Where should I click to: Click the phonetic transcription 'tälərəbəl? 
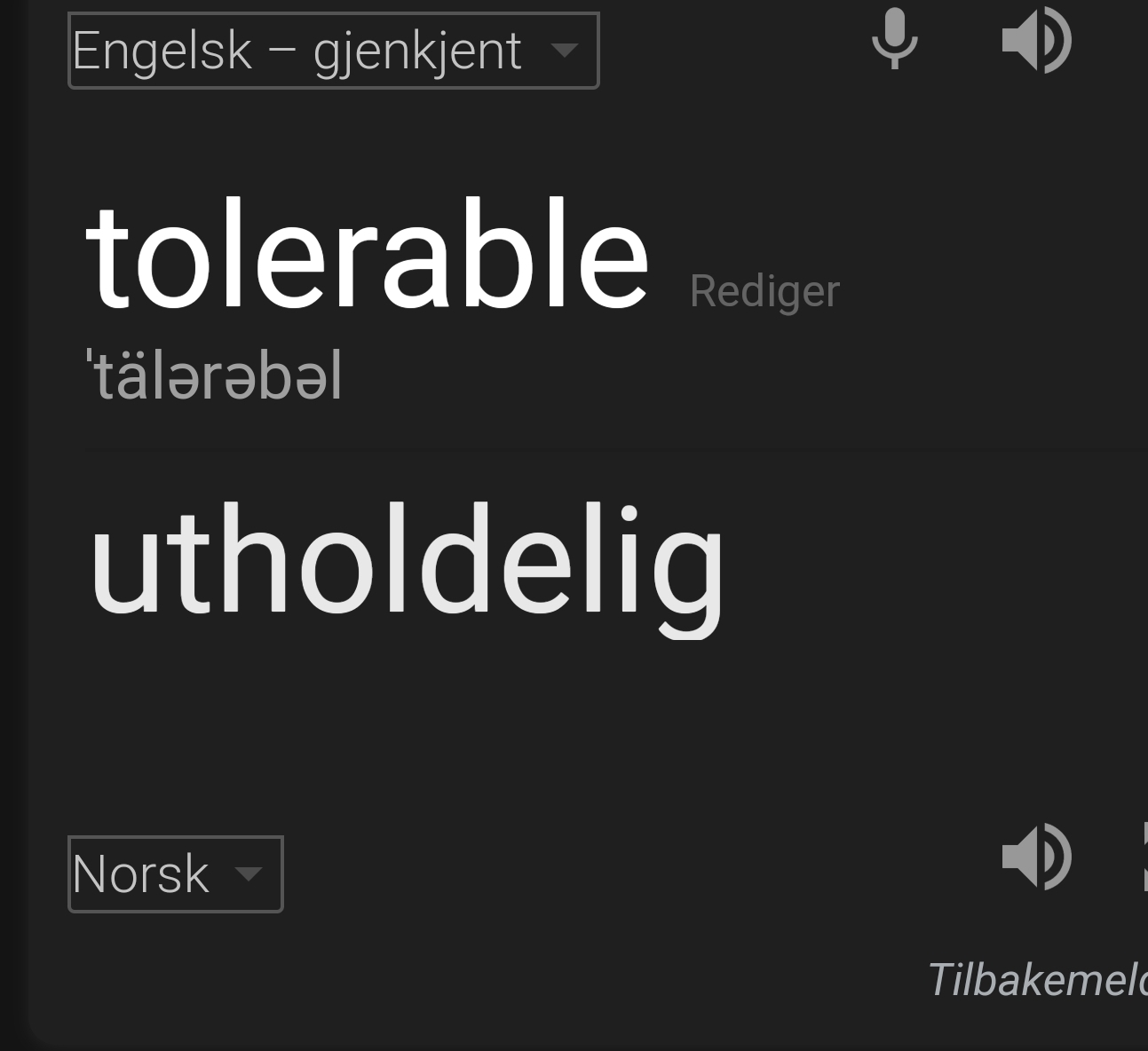[214, 376]
